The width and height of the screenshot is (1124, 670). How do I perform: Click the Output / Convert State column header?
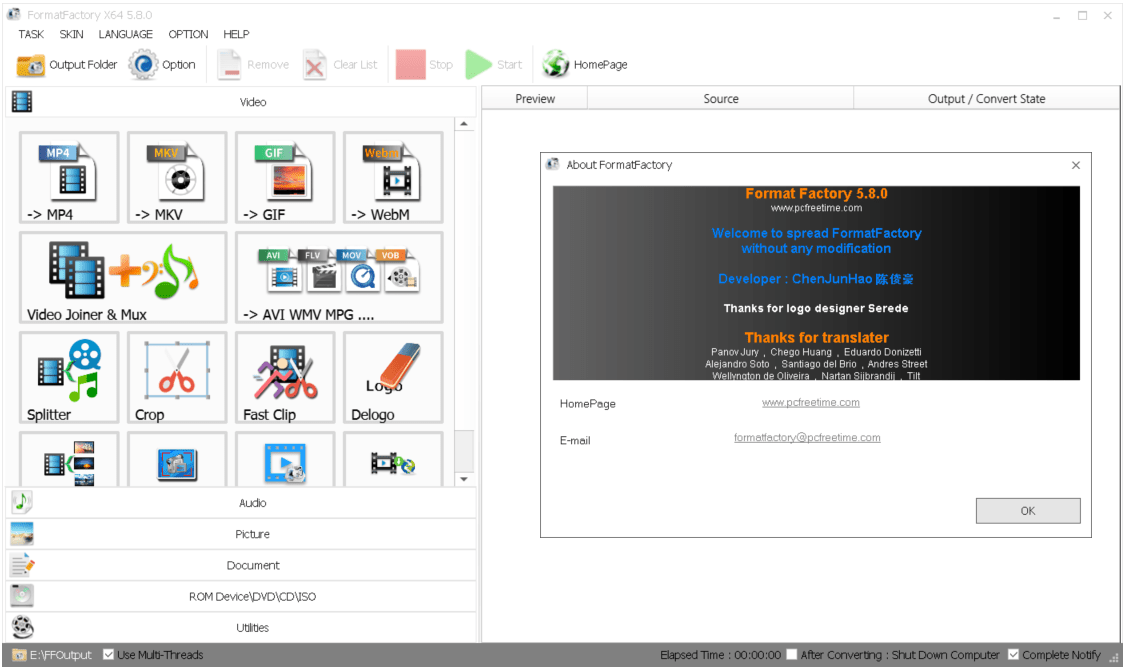click(x=986, y=99)
